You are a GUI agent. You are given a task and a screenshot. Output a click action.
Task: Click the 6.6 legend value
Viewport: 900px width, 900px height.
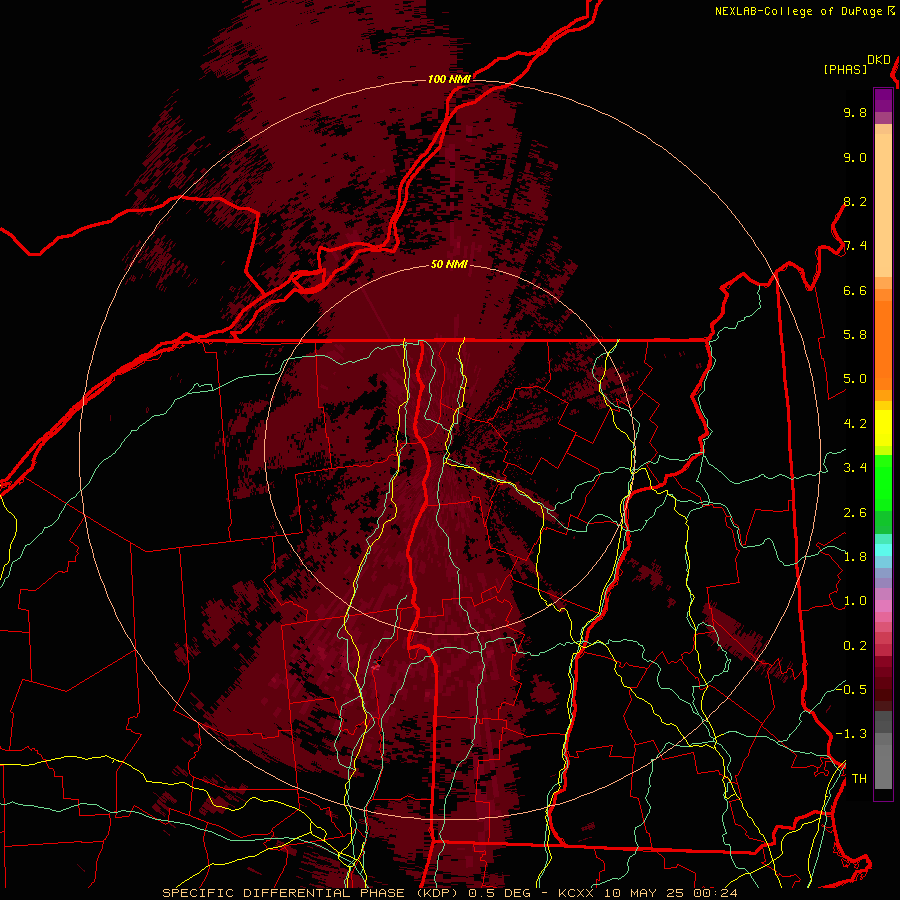pos(855,291)
